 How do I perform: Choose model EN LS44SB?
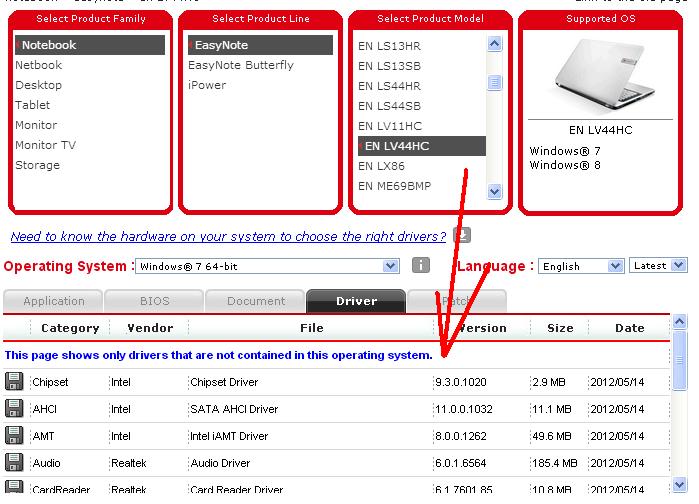click(x=389, y=106)
